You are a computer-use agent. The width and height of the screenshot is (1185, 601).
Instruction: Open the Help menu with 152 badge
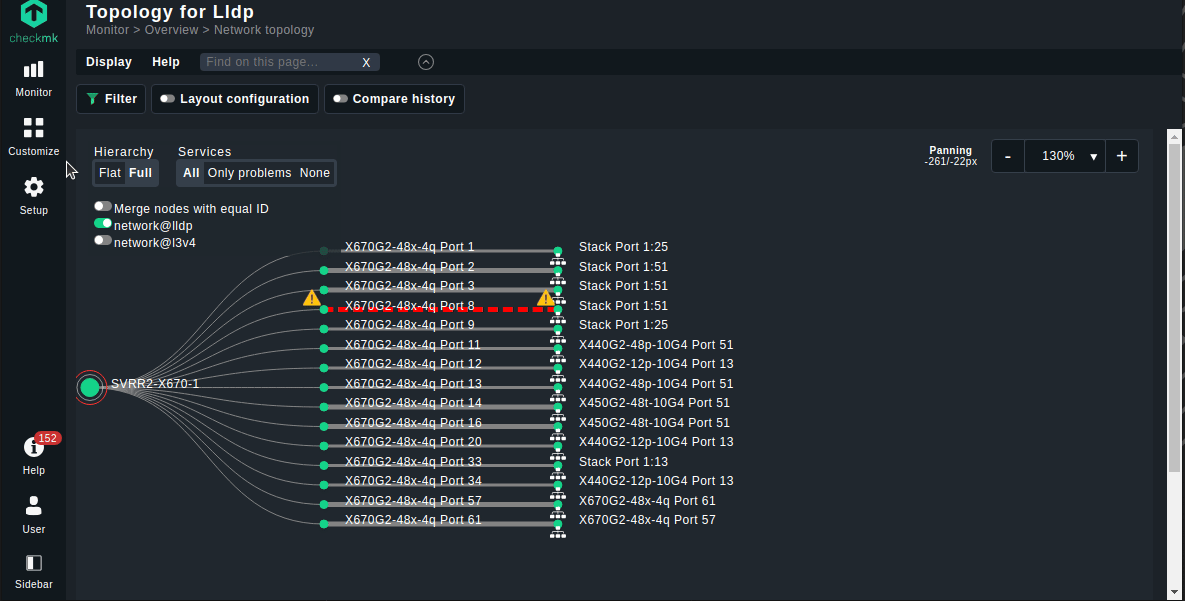(x=33, y=454)
